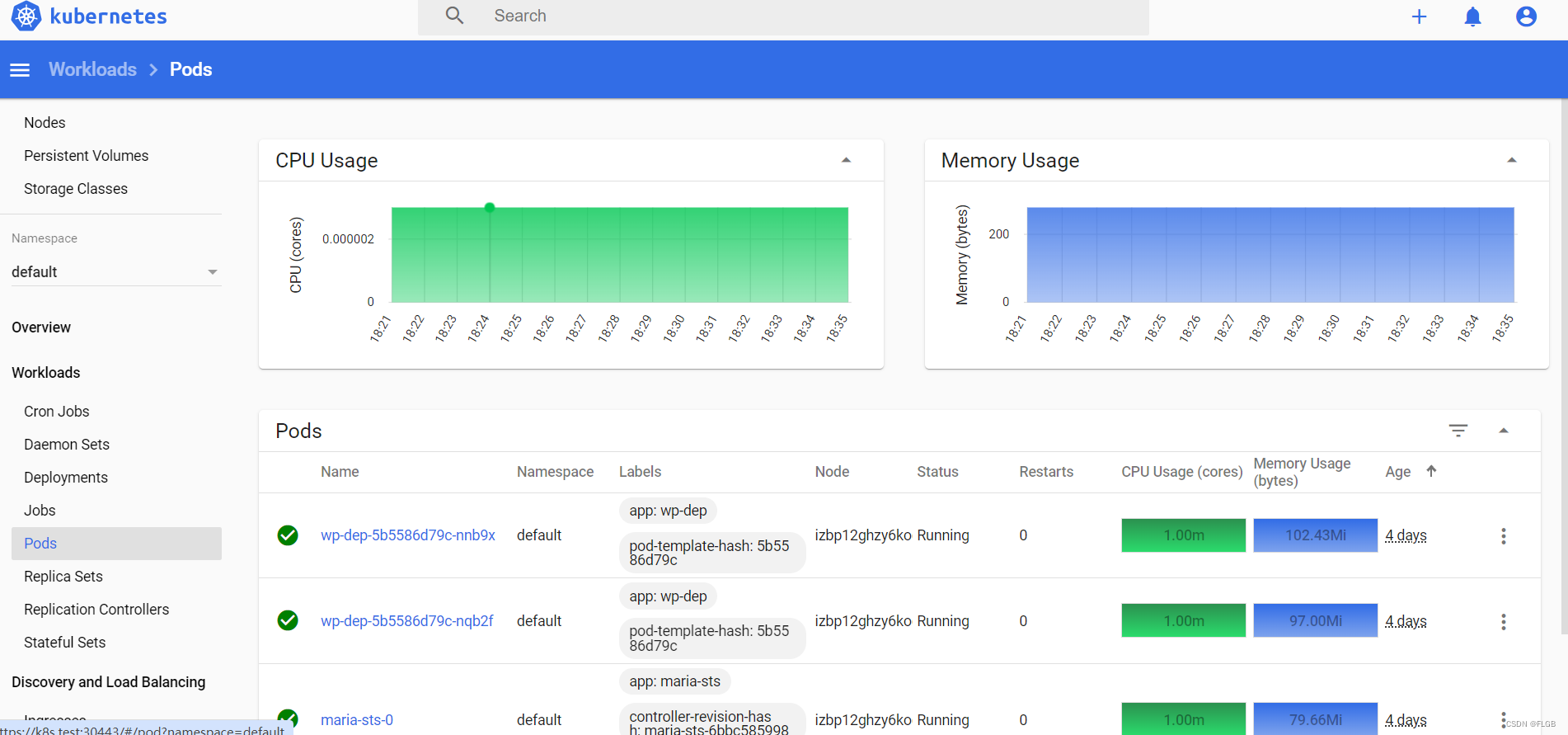This screenshot has width=1568, height=735.
Task: Toggle the hamburger navigation menu
Action: (x=20, y=70)
